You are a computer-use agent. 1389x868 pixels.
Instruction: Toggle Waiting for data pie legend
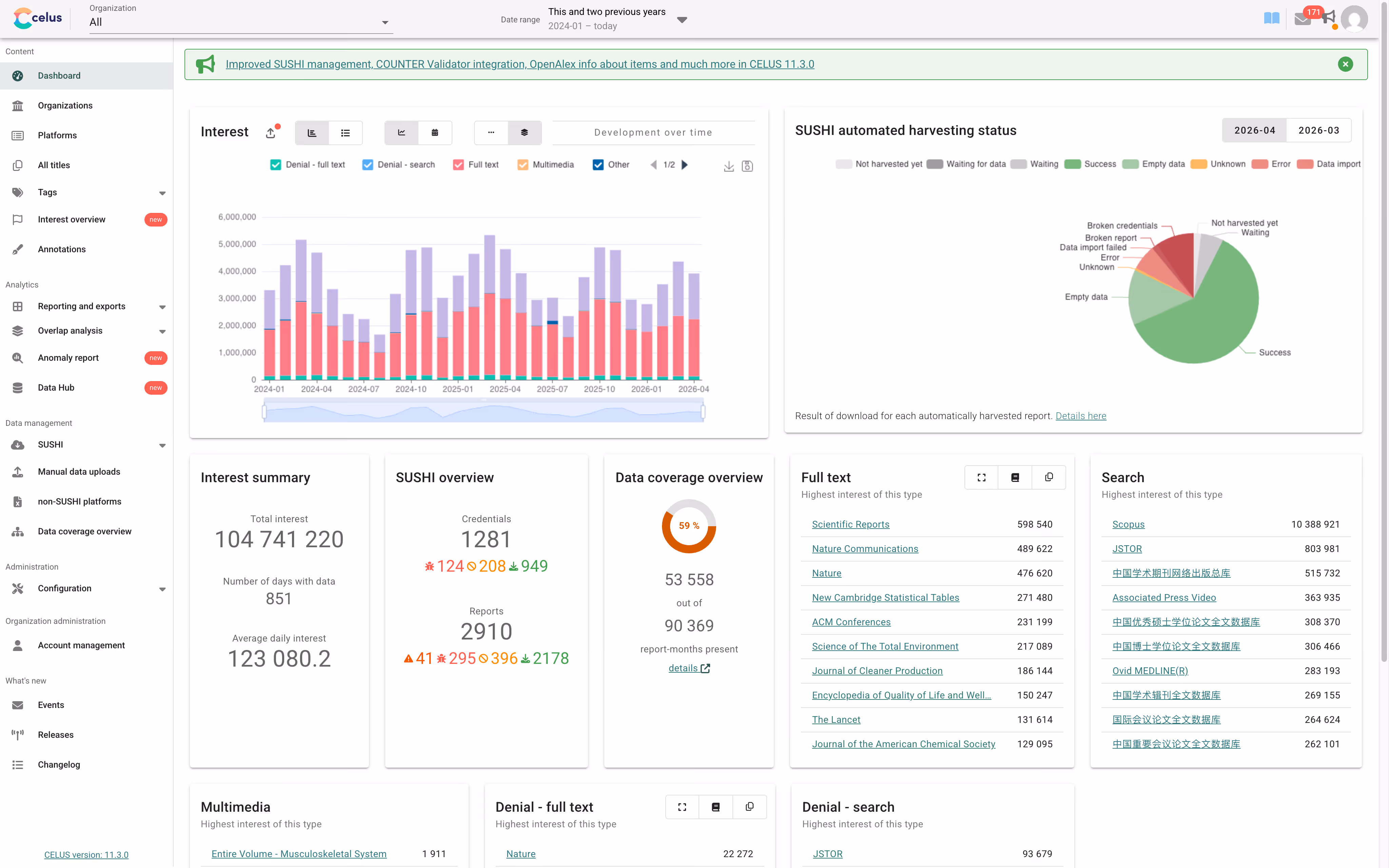pyautogui.click(x=966, y=164)
